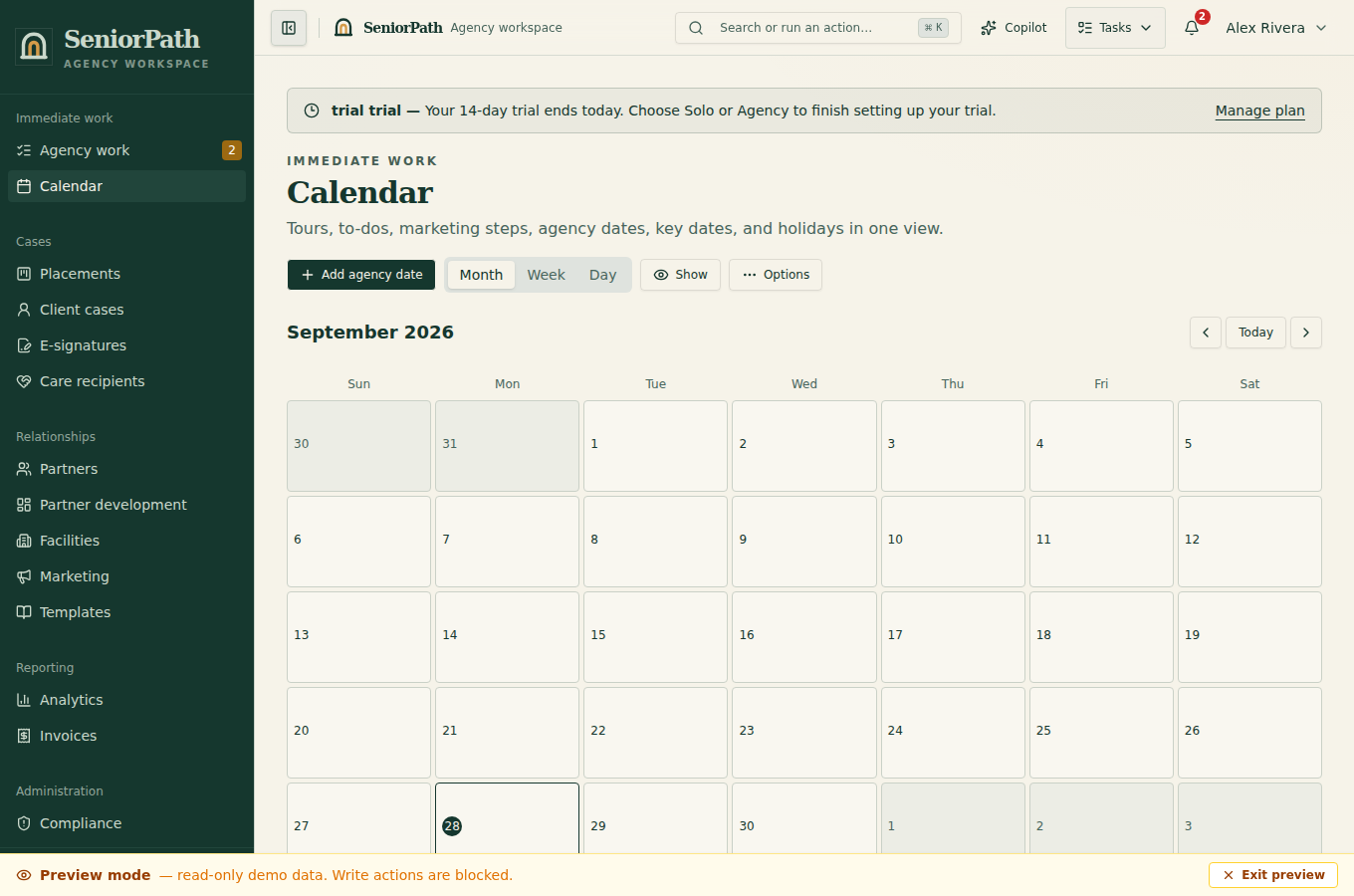Go to Placements page
Screen dimensions: 1354x896
(126, 274)
